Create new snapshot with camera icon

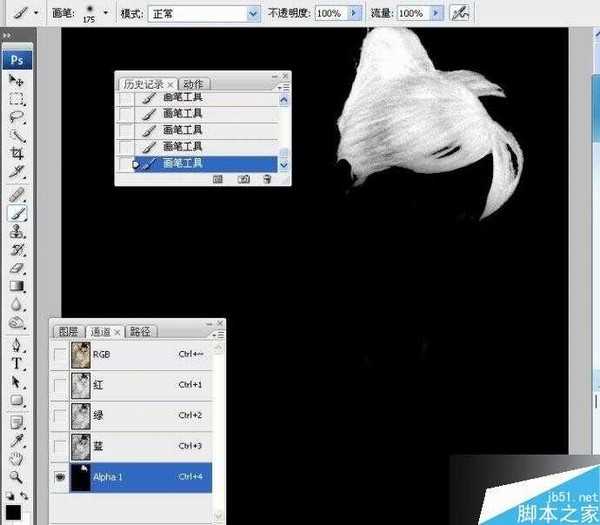pos(243,179)
